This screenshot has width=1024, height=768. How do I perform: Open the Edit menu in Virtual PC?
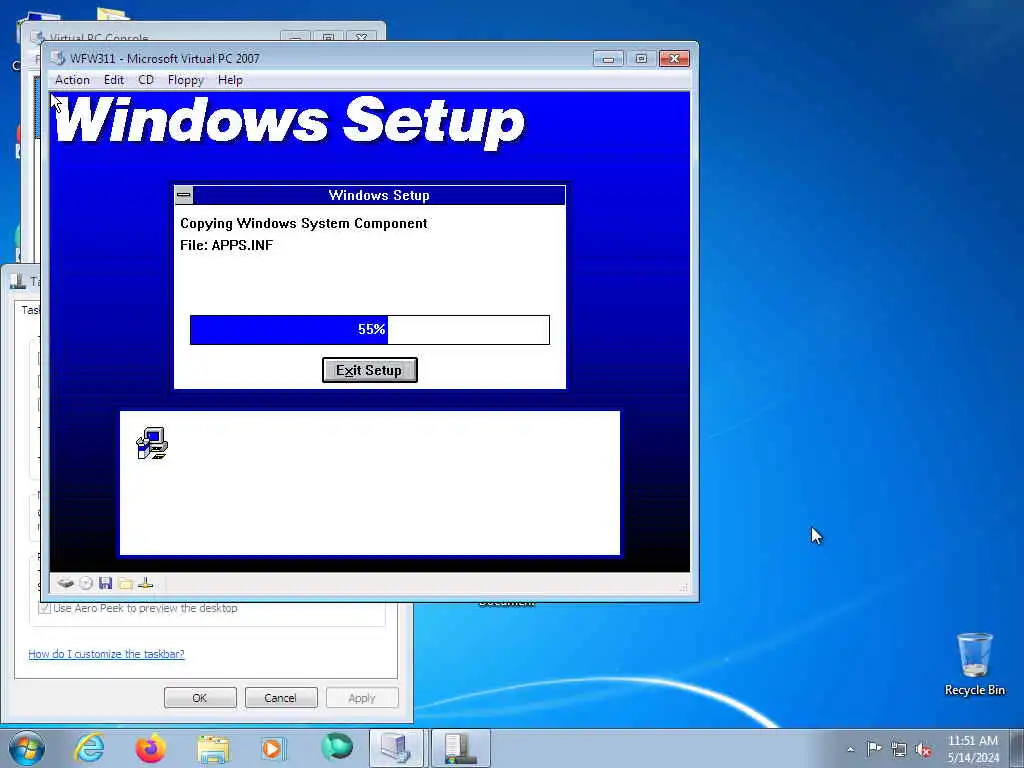click(114, 80)
